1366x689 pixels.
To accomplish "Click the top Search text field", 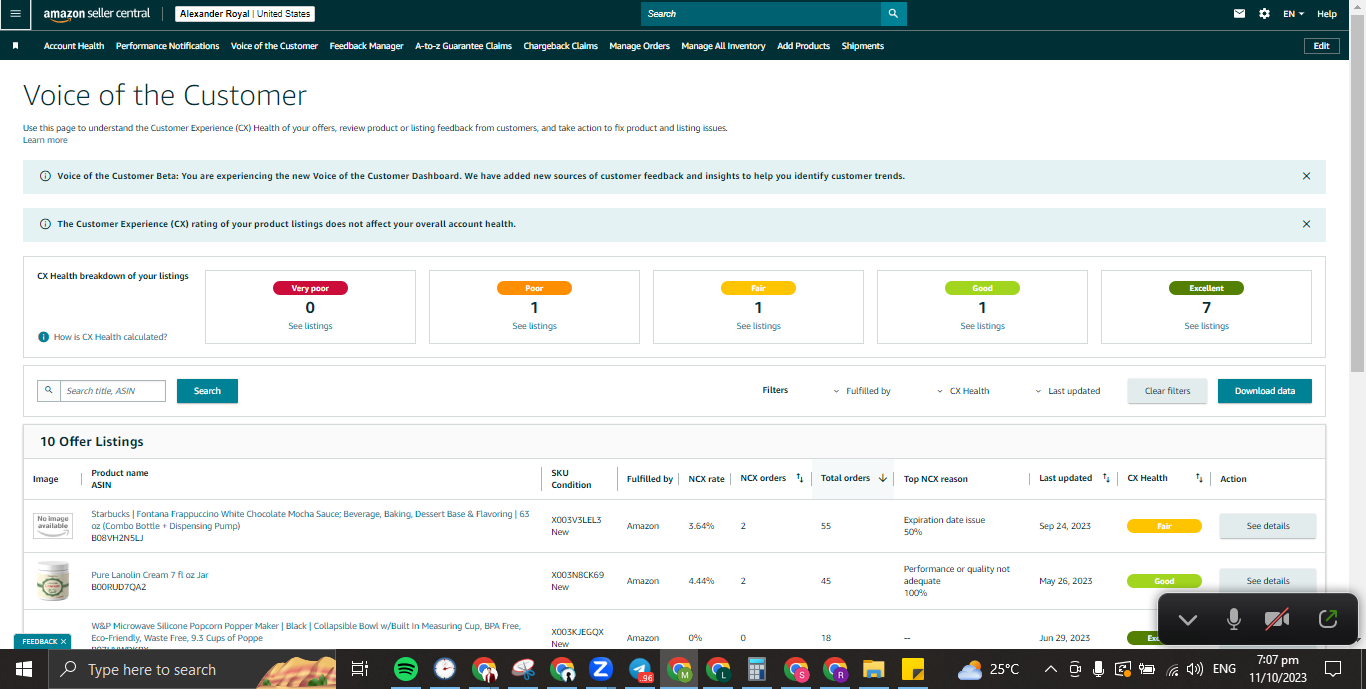I will 761,14.
